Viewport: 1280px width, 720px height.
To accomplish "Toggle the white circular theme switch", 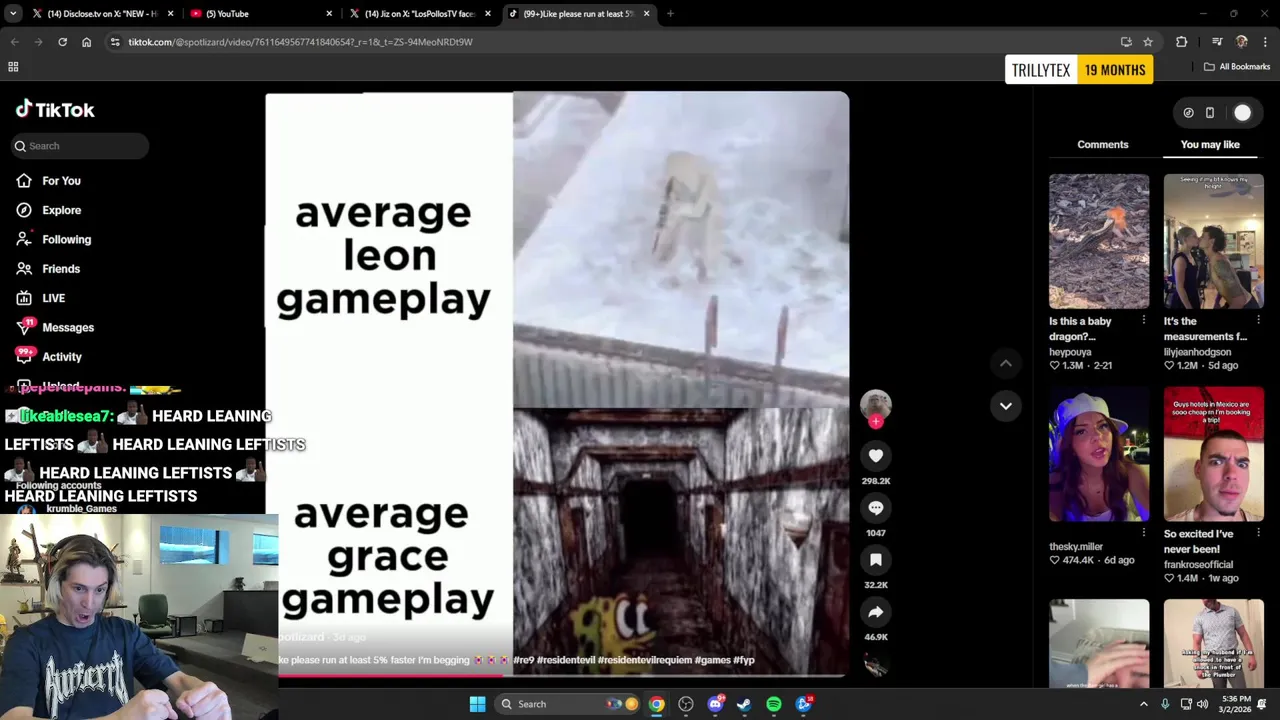I will (1241, 113).
